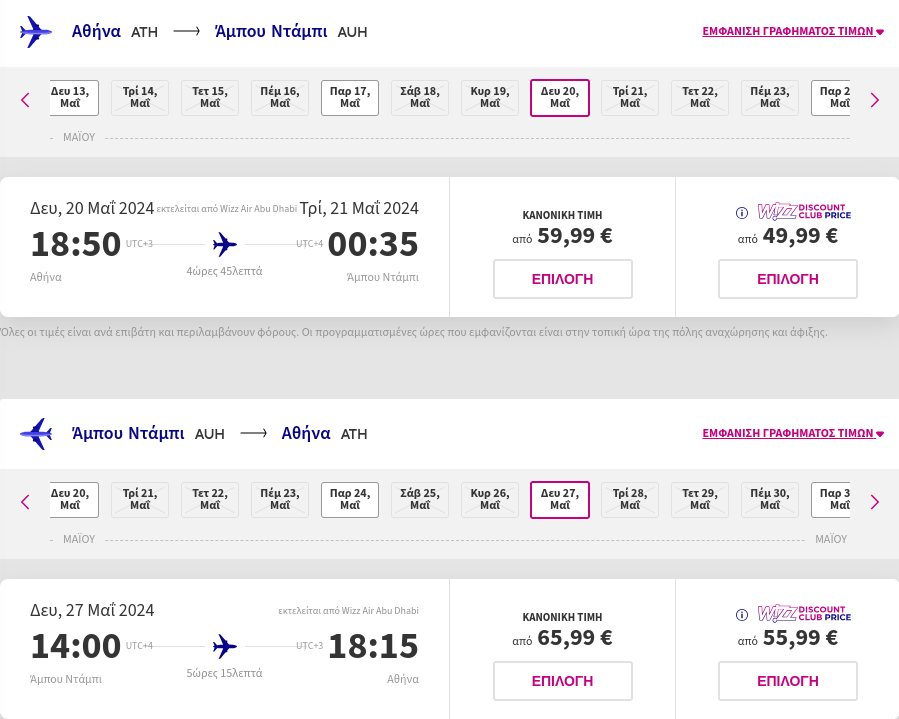The height and width of the screenshot is (719, 899).
Task: Choose return discount club 55,99 € ΕΠΙΛΟΓΗ
Action: pos(788,681)
